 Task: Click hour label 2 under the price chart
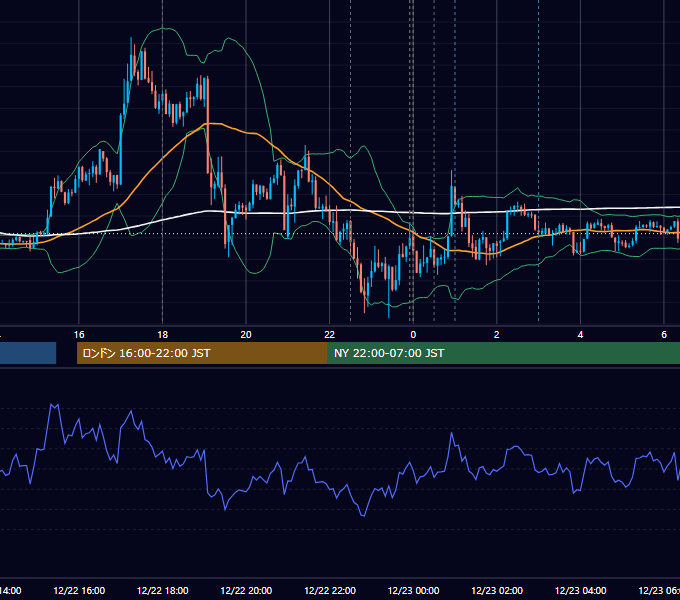[497, 334]
